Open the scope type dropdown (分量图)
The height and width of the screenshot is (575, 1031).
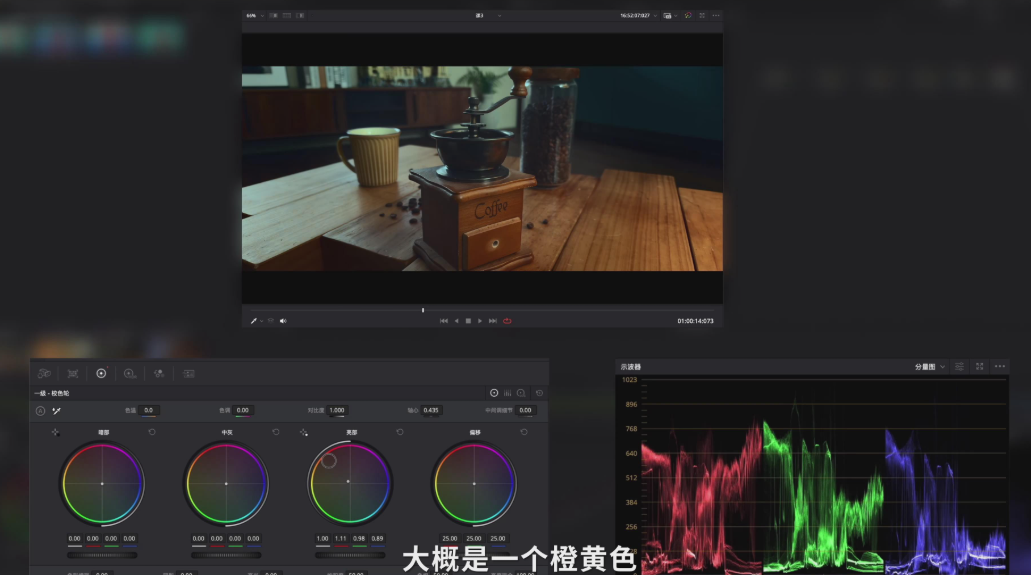click(930, 367)
